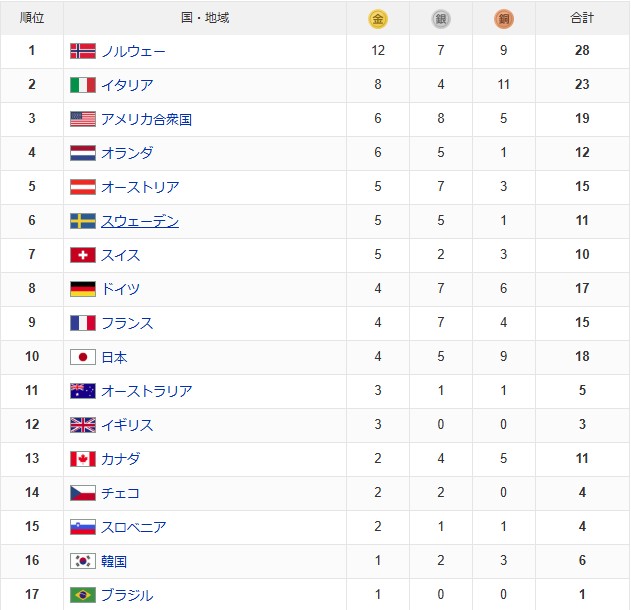Click the Canada flag icon
The height and width of the screenshot is (610, 631).
coord(83,459)
